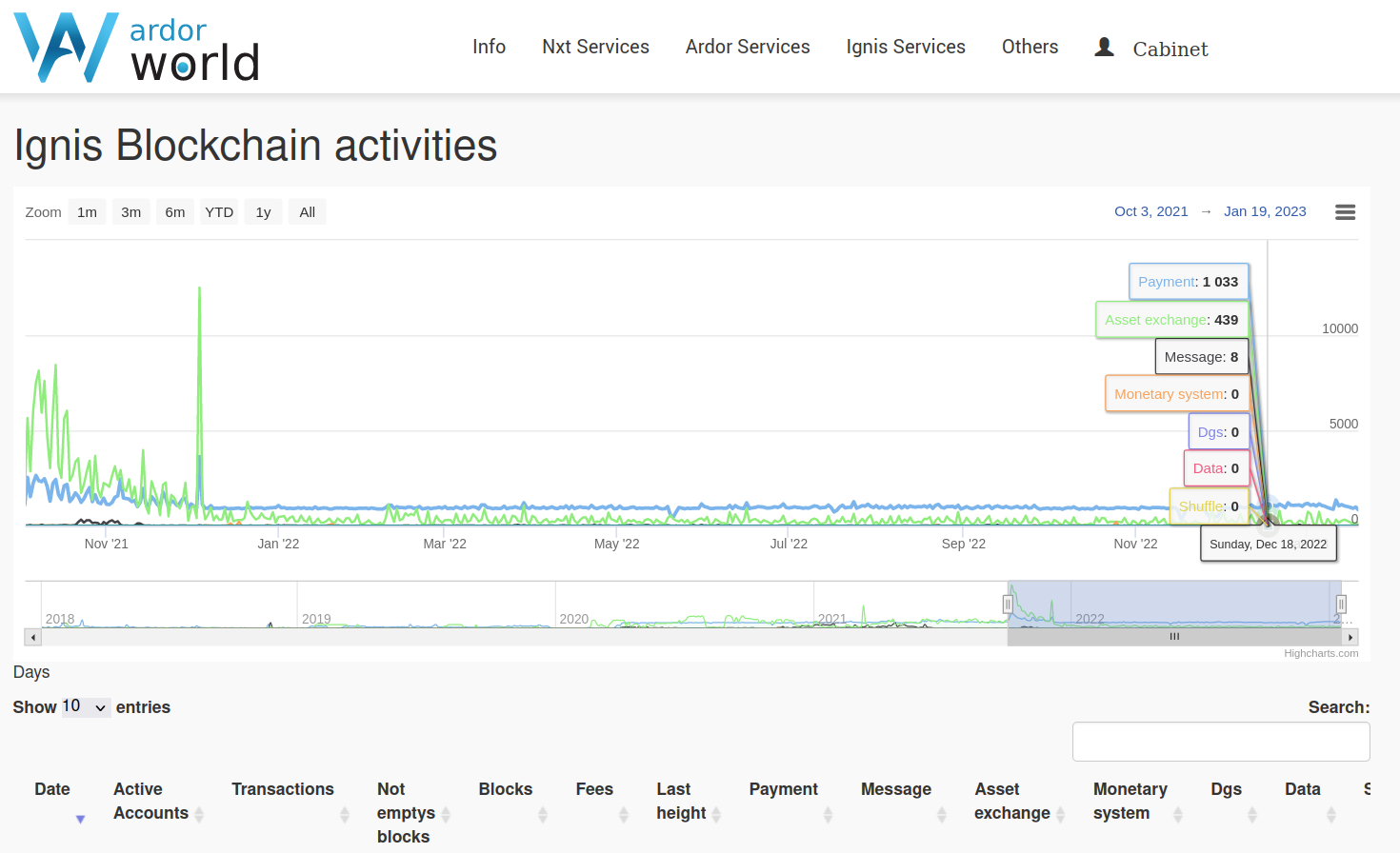Viewport: 1400px width, 853px height.
Task: Set chart zoom to 1m
Action: pos(88,212)
